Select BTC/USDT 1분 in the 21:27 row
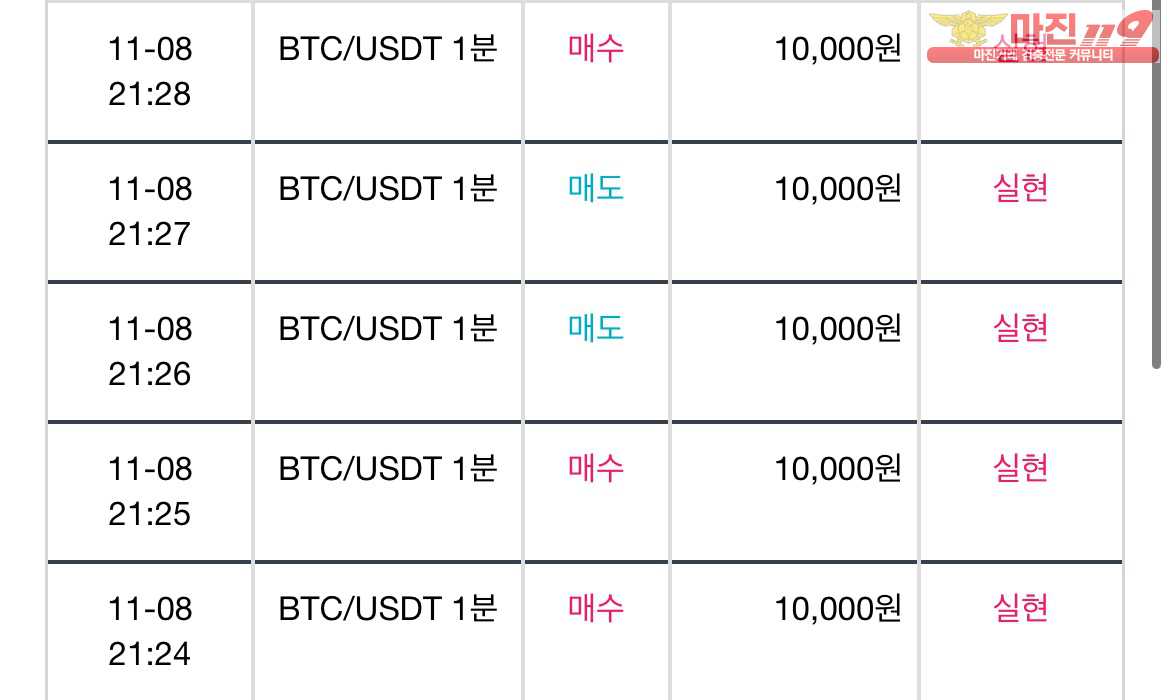Image resolution: width=1170 pixels, height=700 pixels. pos(388,189)
